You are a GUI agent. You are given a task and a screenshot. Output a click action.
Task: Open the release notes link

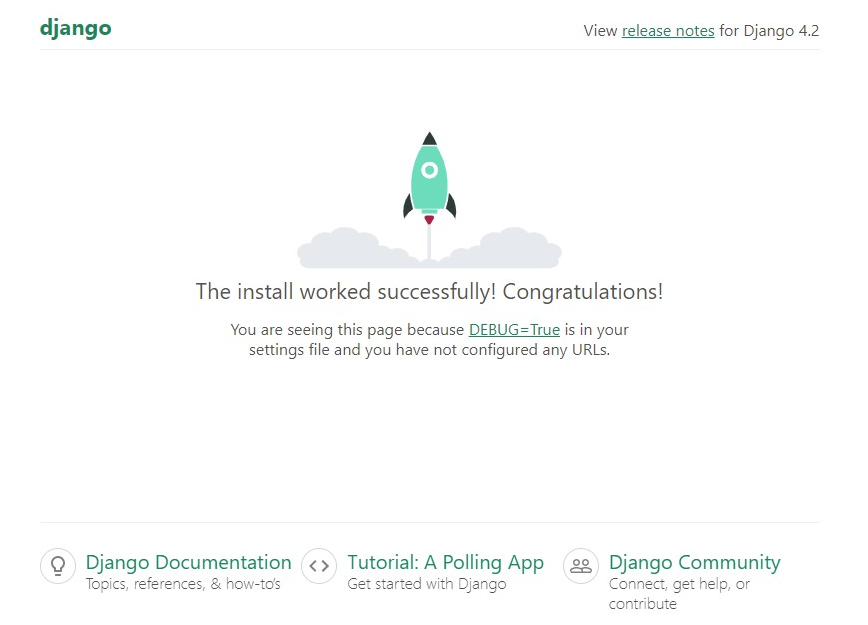click(x=668, y=31)
